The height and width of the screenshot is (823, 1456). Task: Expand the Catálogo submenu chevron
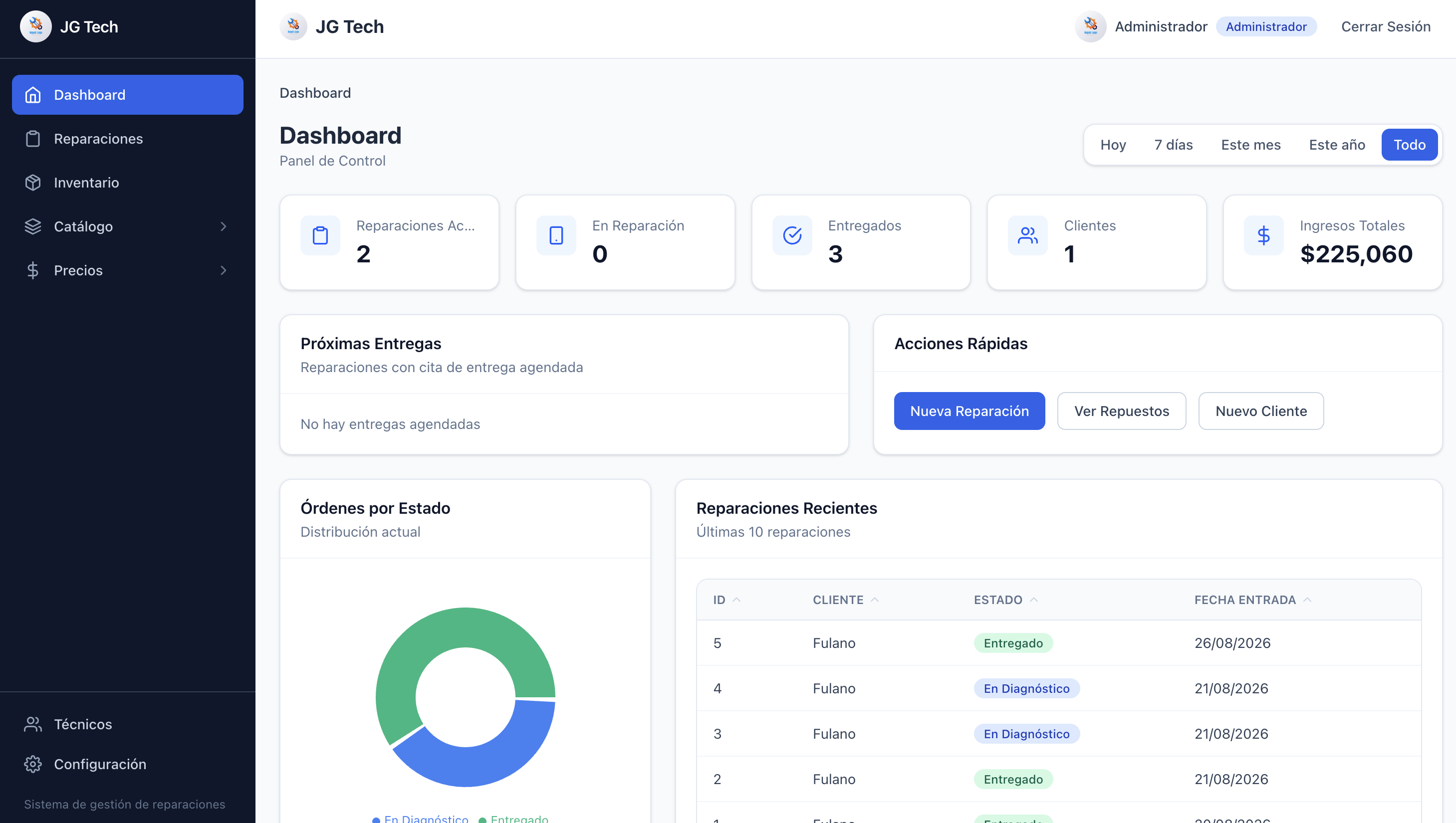point(224,226)
